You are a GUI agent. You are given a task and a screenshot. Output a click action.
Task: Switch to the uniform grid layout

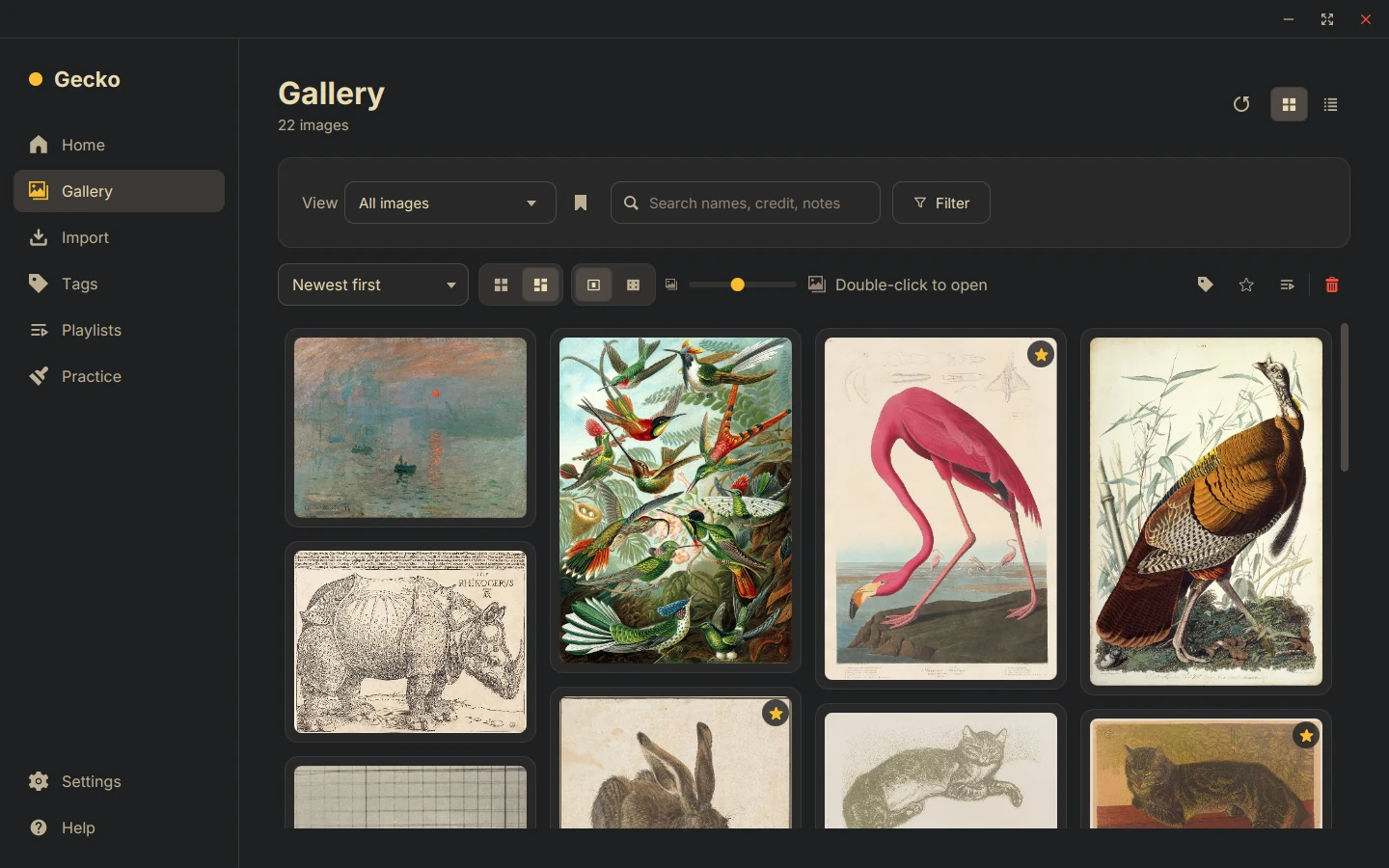501,285
